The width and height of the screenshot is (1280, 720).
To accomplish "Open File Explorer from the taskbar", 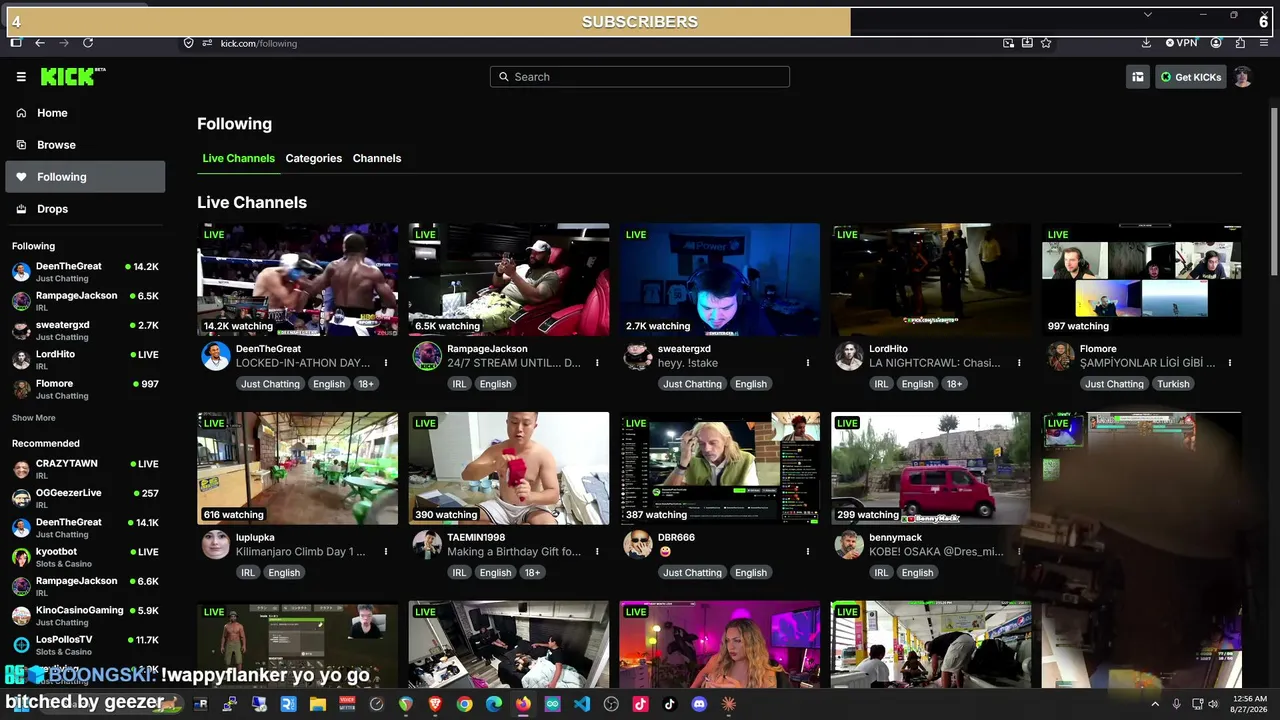I will [x=317, y=704].
